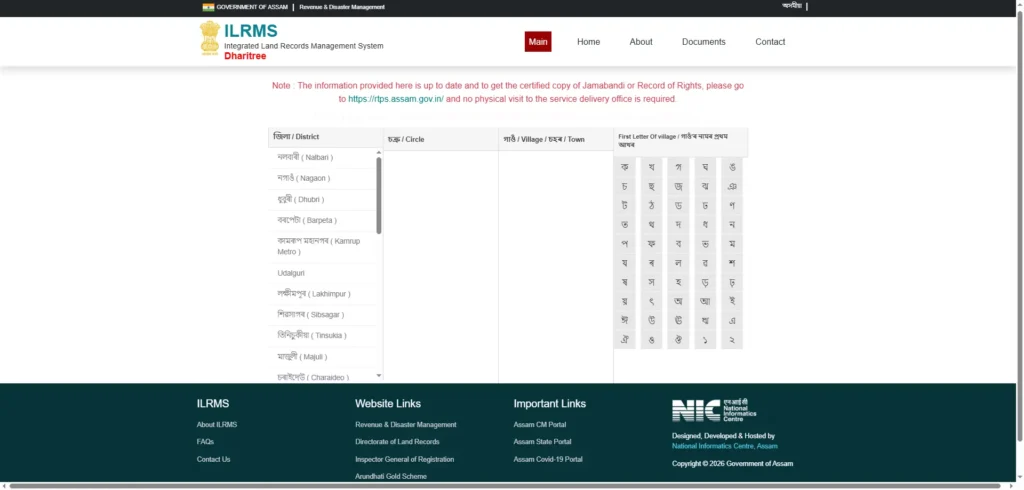Select Barpeta district
Screen dimensions: 1024x490
click(323, 220)
